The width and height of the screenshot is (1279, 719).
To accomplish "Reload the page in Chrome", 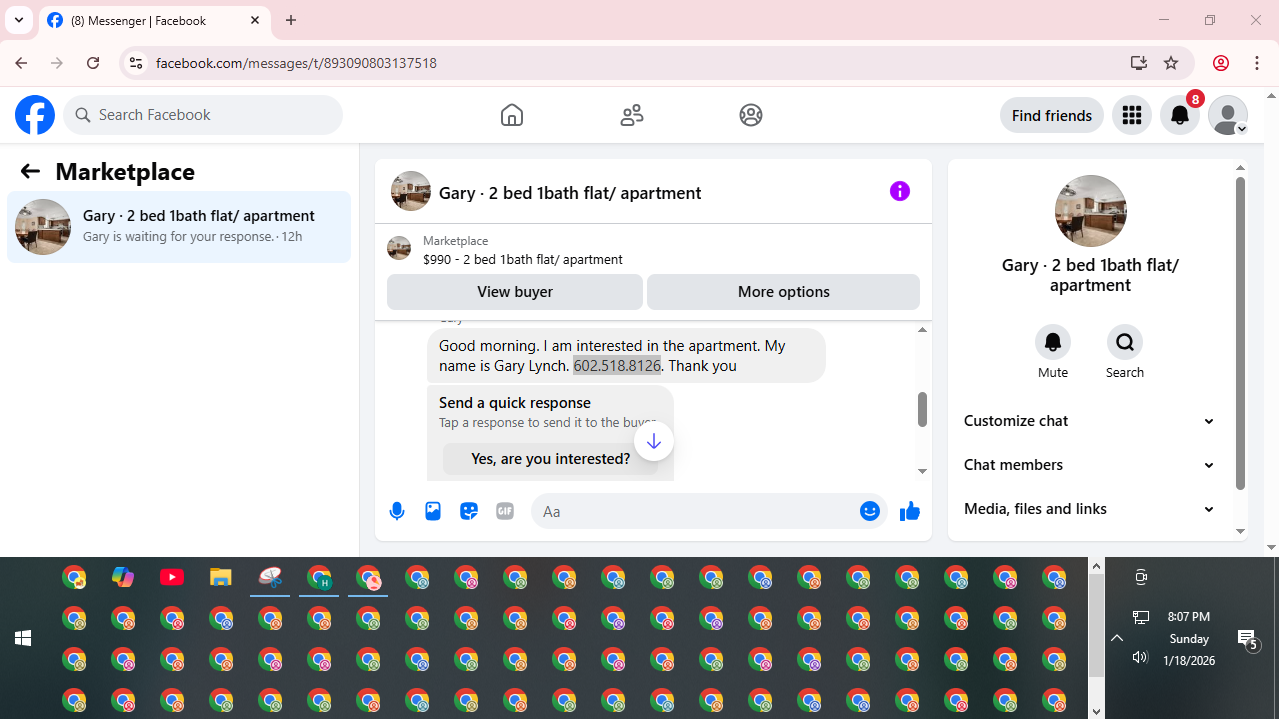I will (x=93, y=63).
